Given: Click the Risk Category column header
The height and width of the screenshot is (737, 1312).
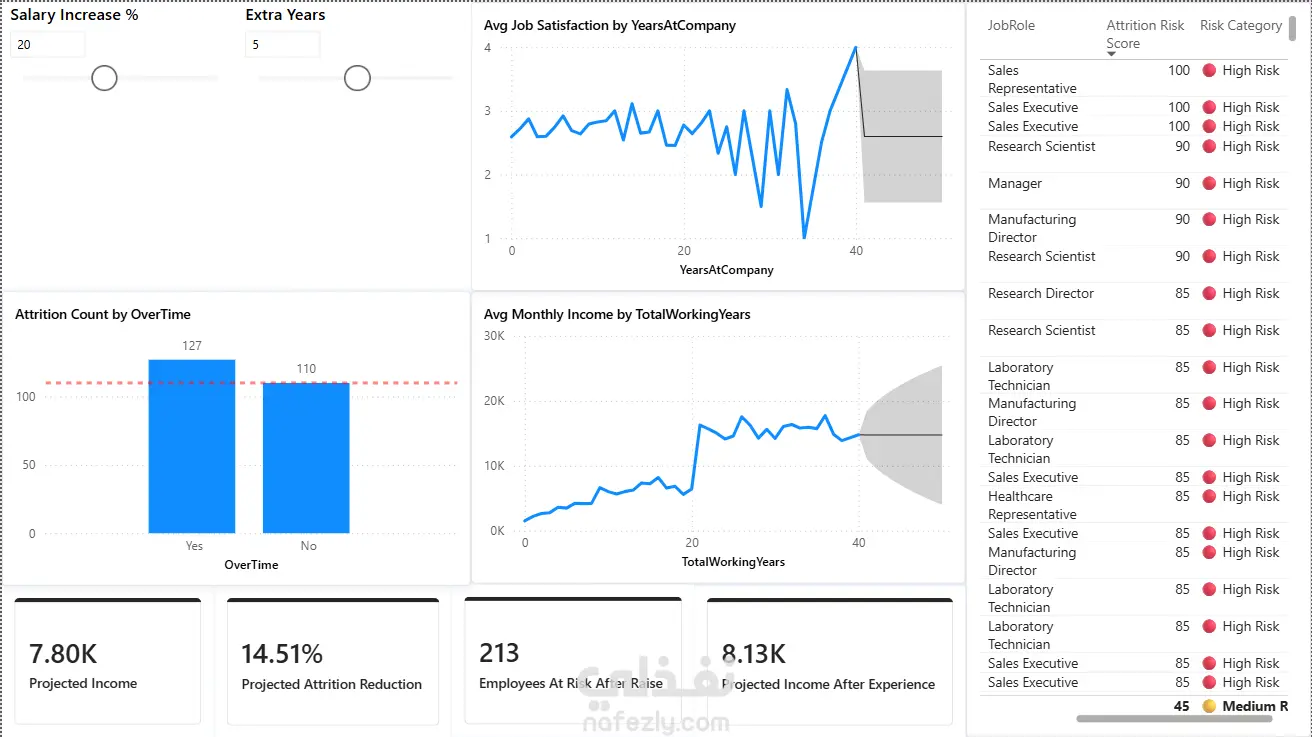Looking at the screenshot, I should tap(1241, 25).
